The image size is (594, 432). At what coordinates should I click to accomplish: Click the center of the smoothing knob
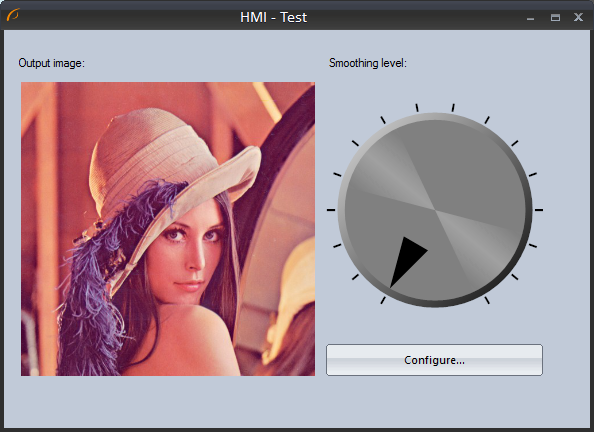click(x=435, y=210)
